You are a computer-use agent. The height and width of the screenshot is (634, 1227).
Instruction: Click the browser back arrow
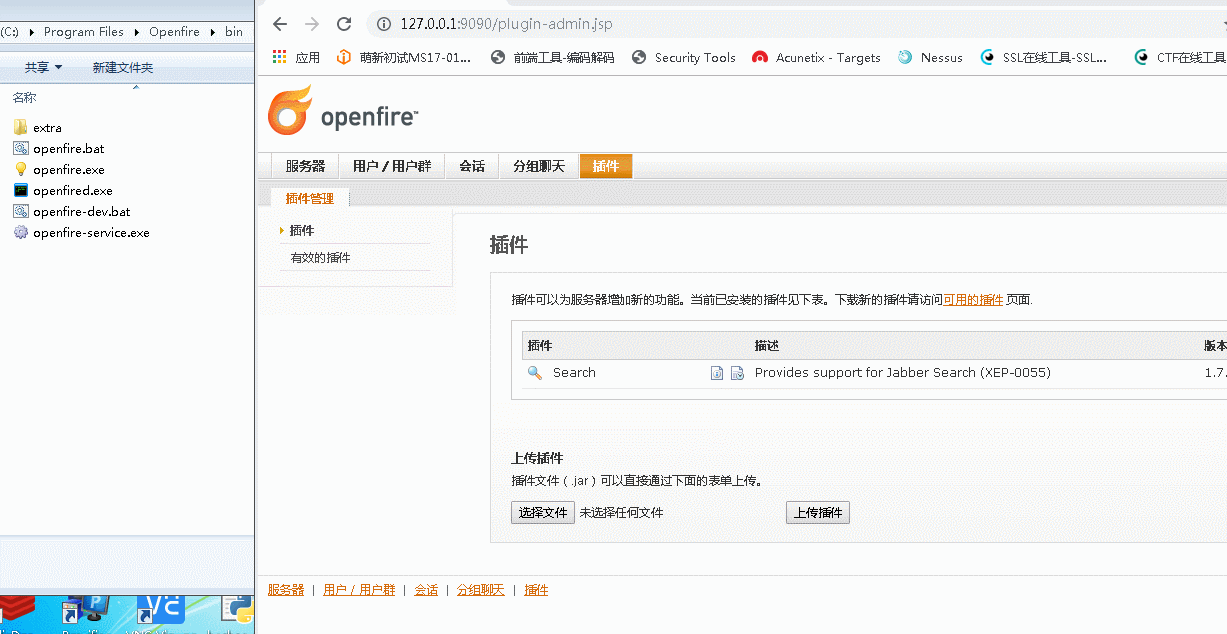280,24
